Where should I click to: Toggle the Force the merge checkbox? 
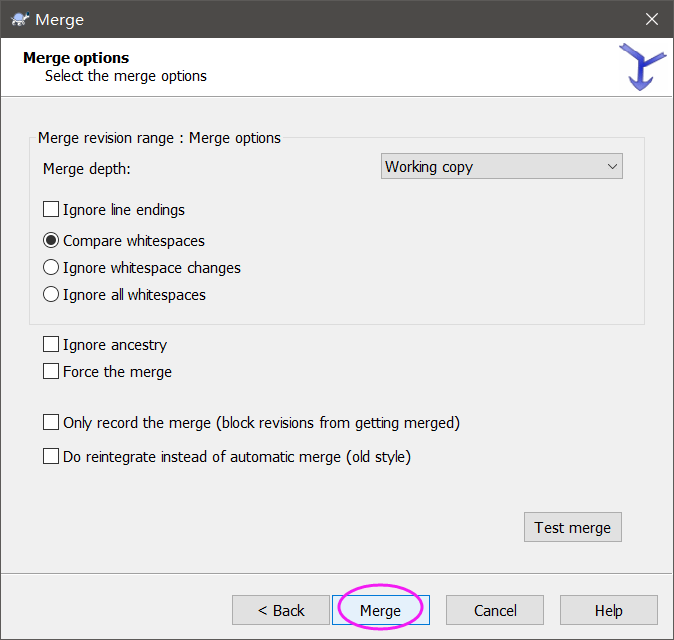[x=52, y=372]
